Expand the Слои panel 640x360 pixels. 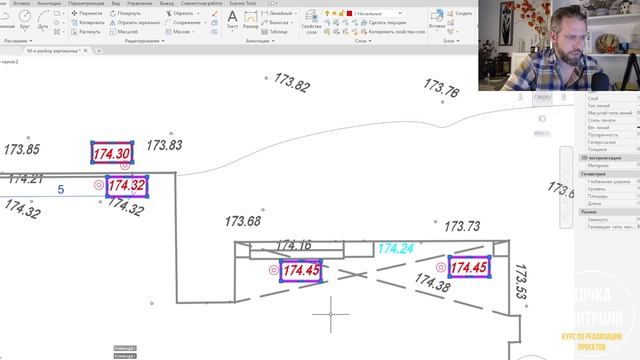[x=363, y=41]
